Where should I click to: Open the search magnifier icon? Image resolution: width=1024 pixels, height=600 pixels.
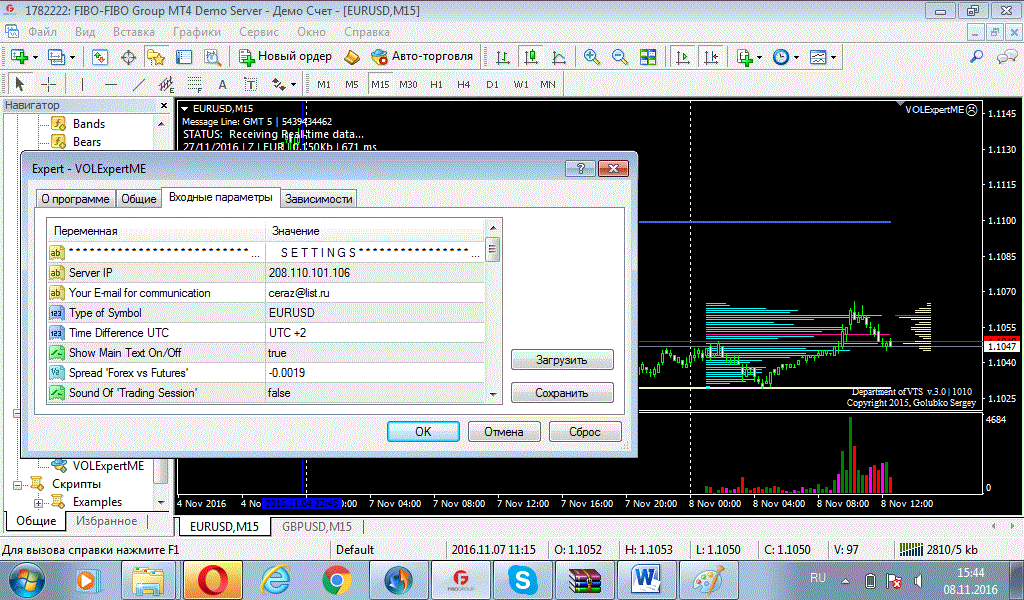[x=976, y=57]
